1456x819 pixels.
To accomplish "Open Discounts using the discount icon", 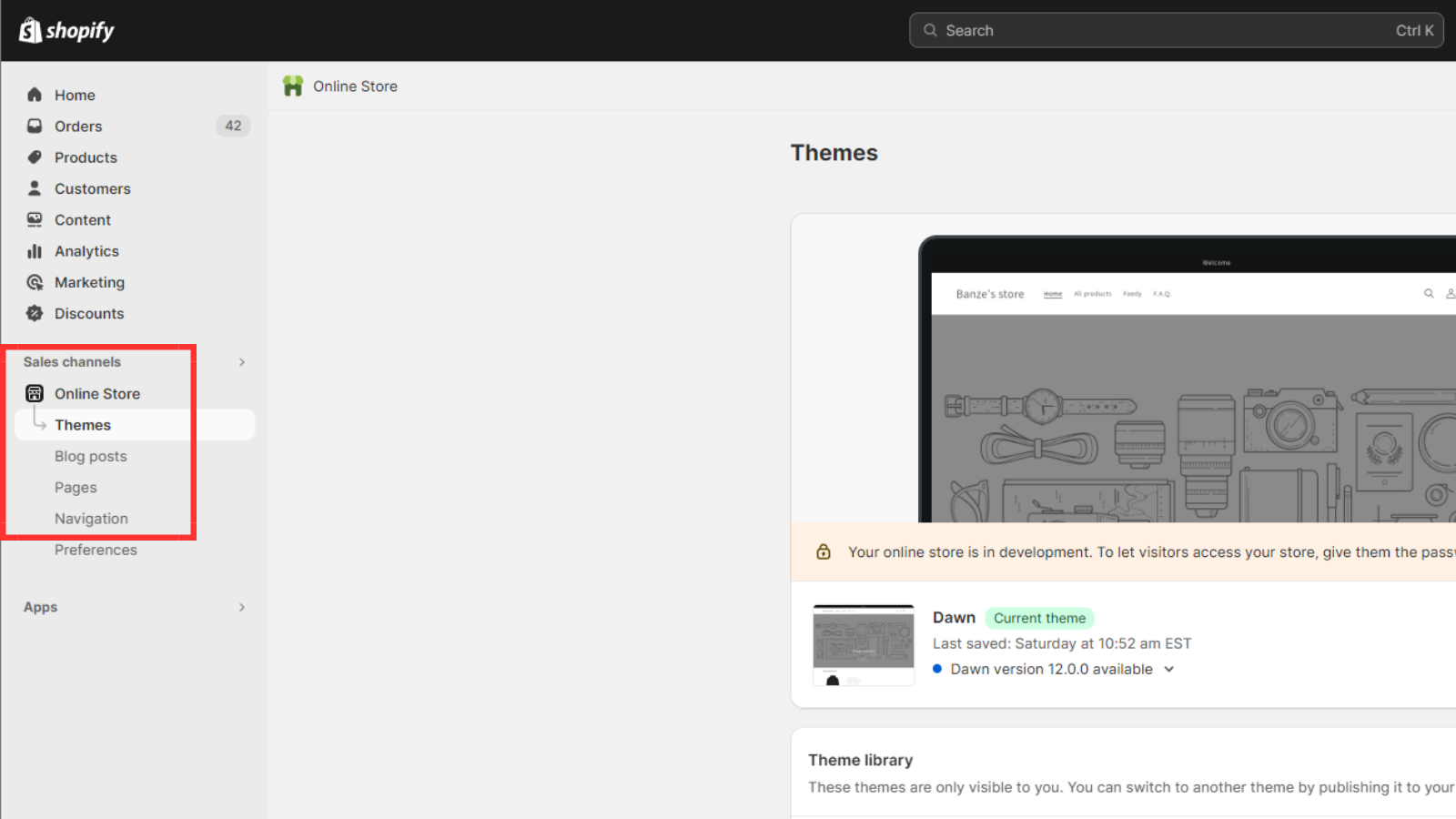I will coord(34,313).
